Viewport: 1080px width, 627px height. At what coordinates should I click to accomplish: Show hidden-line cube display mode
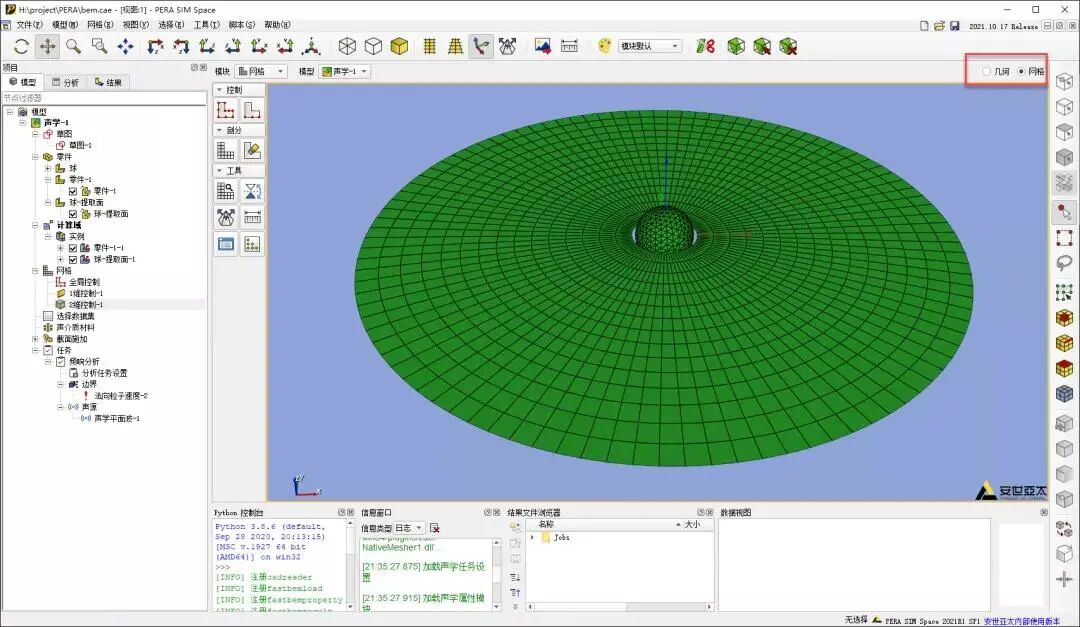click(x=373, y=46)
